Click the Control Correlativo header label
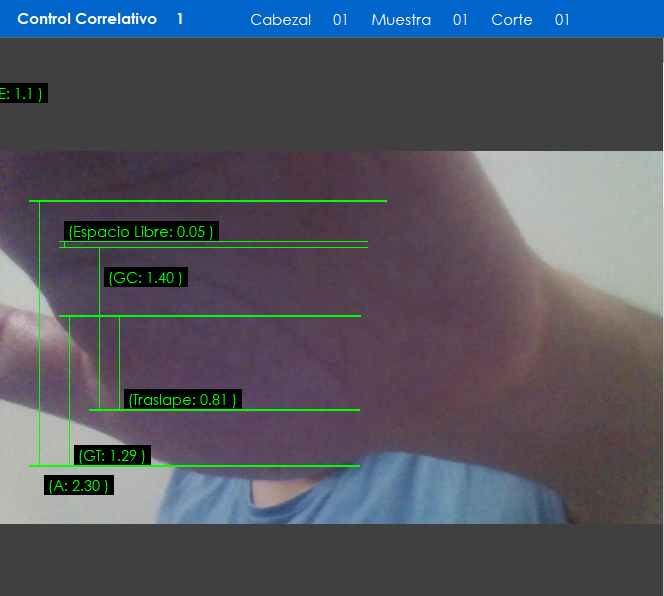Image resolution: width=664 pixels, height=596 pixels. click(x=87, y=19)
